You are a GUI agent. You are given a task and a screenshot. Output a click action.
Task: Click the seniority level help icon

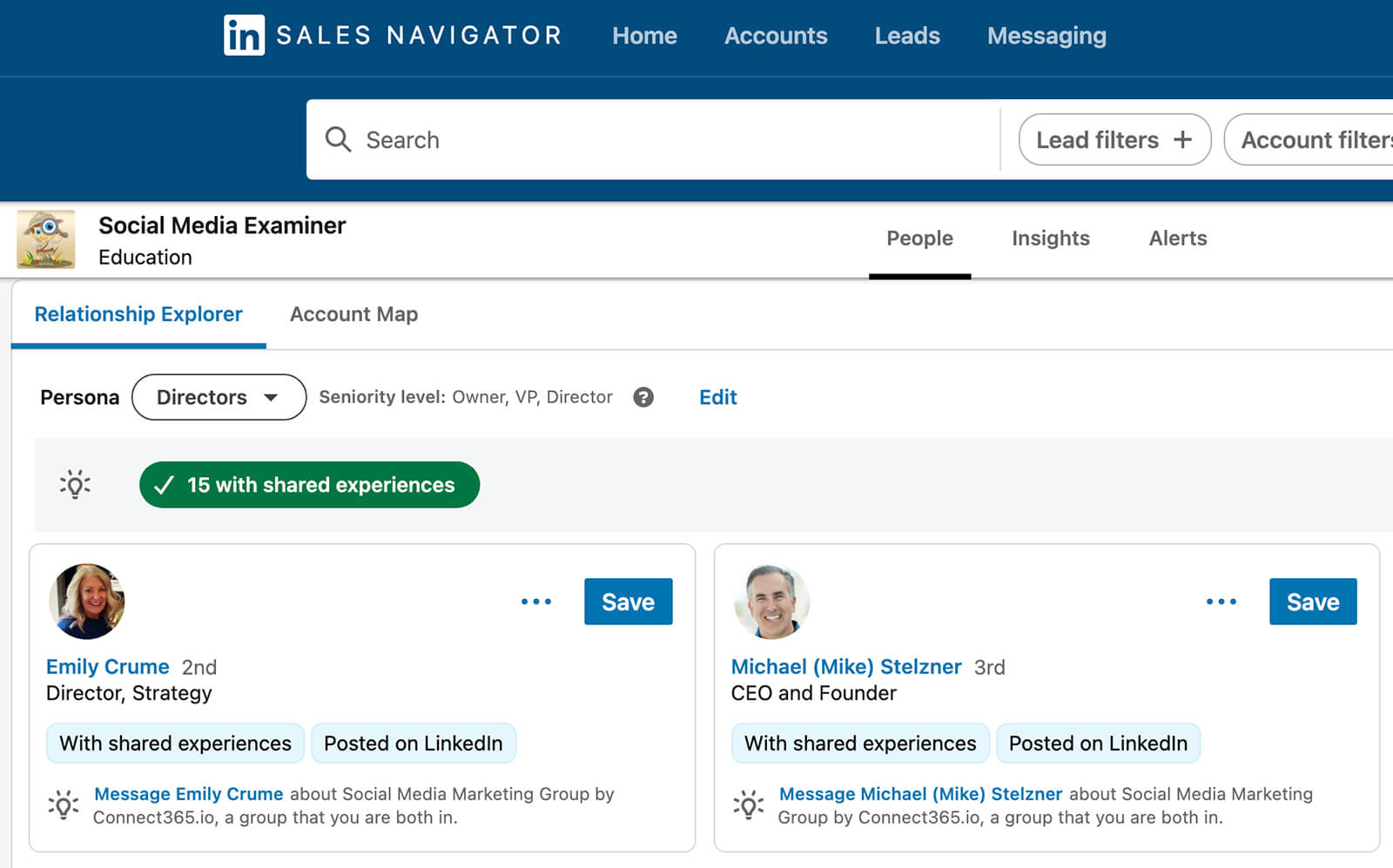pyautogui.click(x=643, y=397)
